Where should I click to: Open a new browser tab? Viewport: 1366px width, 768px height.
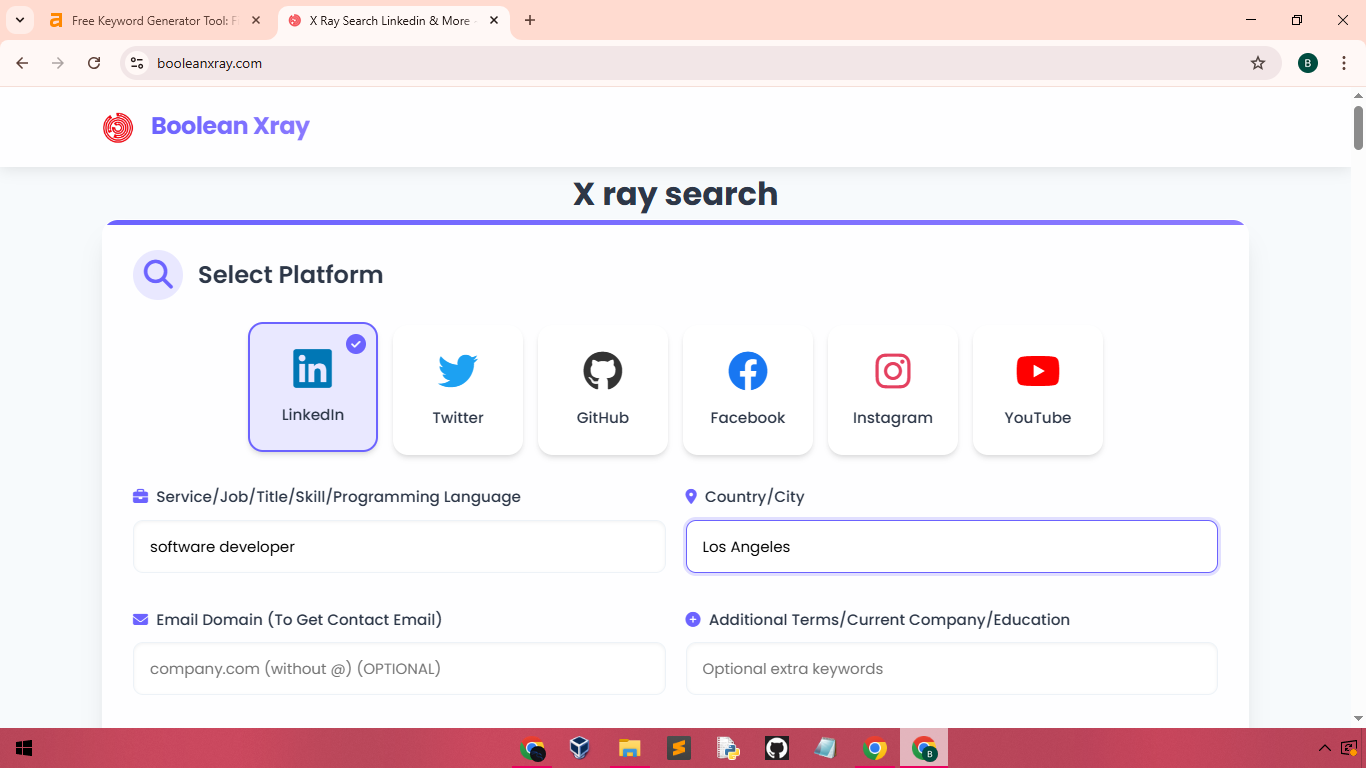point(530,20)
